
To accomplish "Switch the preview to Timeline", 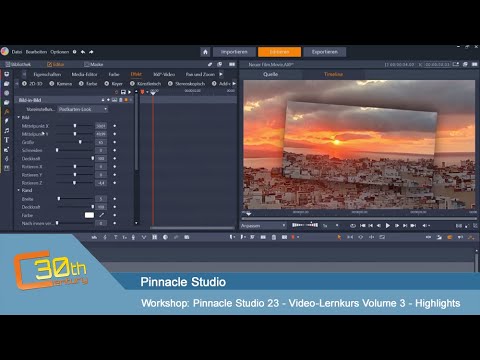I will (333, 74).
